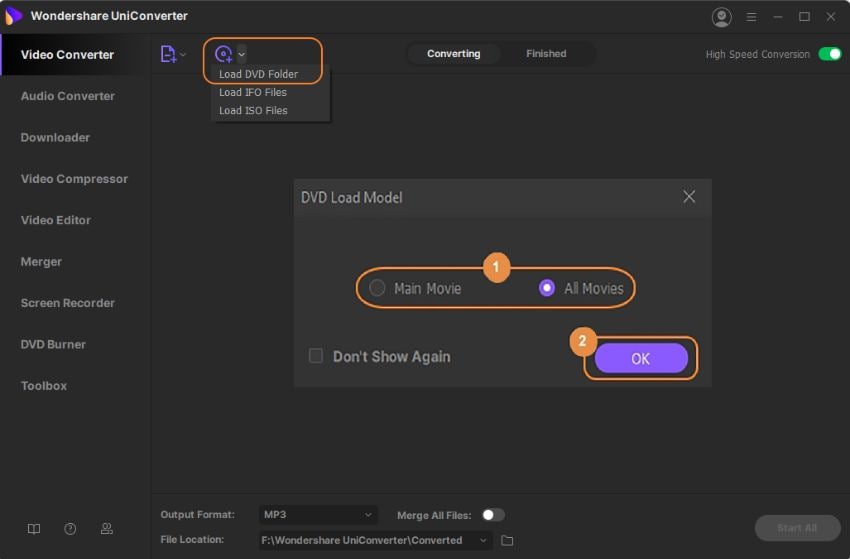The width and height of the screenshot is (850, 559).
Task: Open Screen Recorder in sidebar
Action: [68, 303]
